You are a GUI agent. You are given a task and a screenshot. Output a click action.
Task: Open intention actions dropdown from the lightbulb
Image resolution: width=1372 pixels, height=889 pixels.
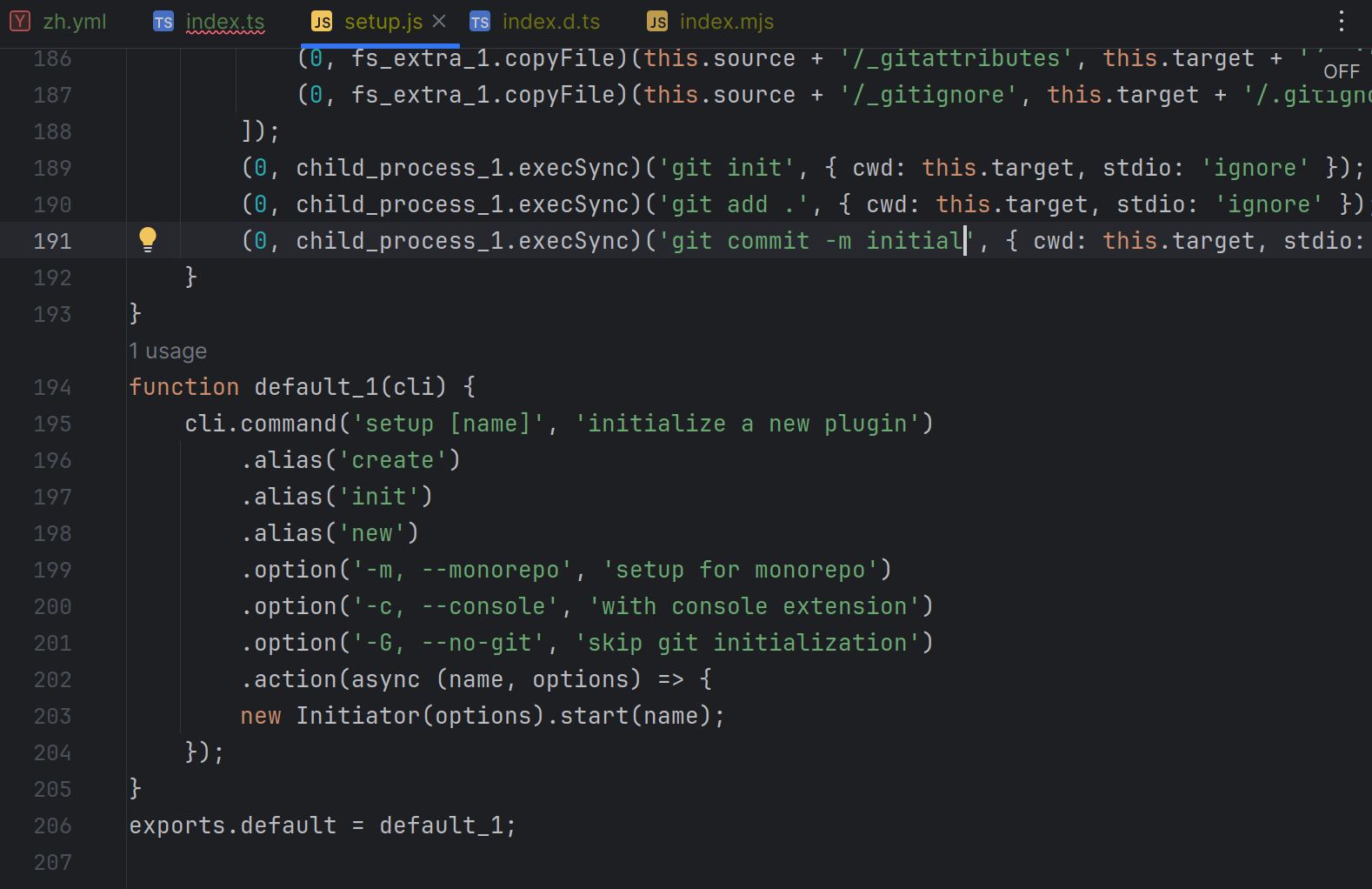click(147, 238)
